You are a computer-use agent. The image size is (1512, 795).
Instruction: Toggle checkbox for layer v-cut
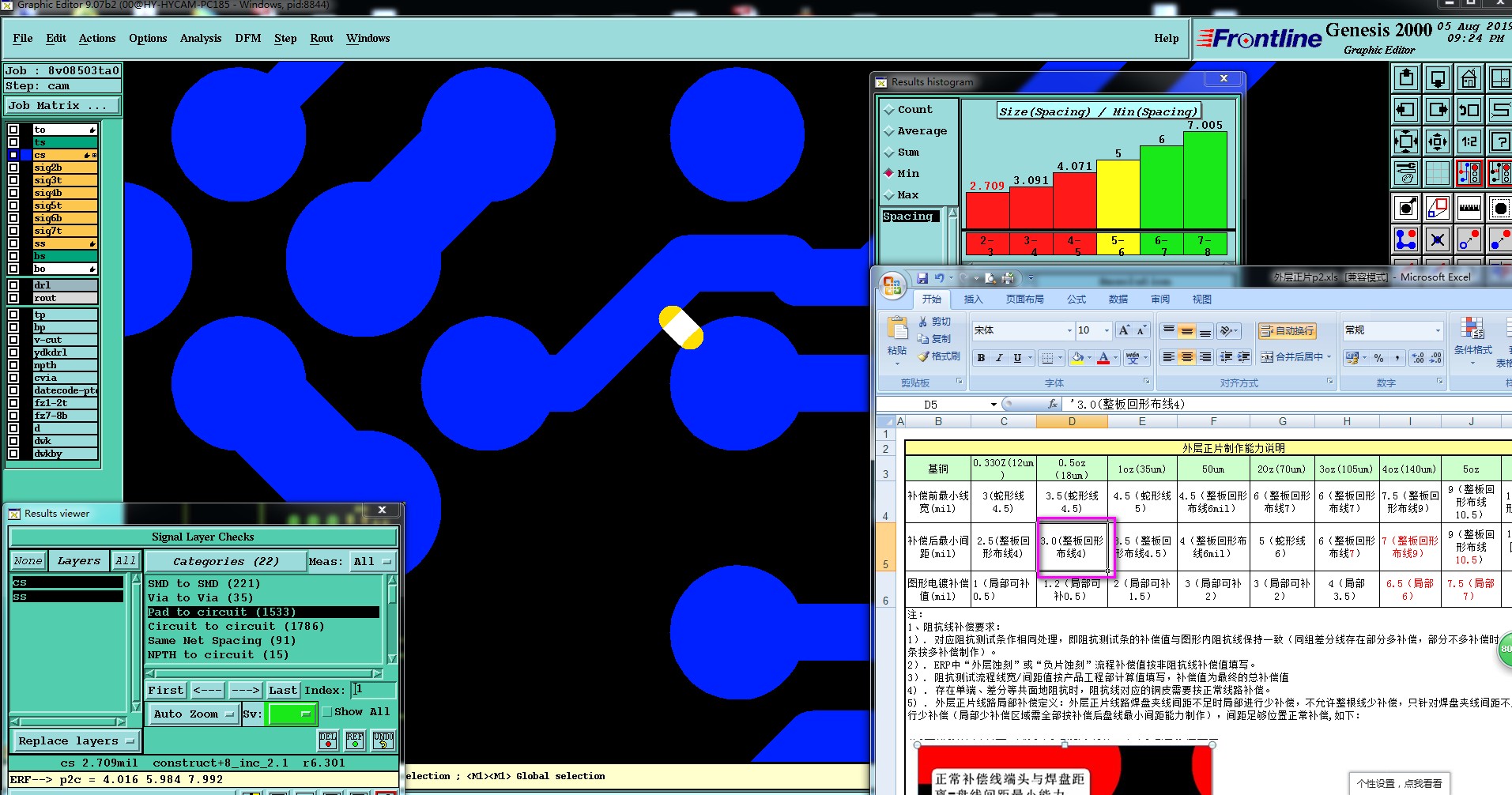coord(13,340)
